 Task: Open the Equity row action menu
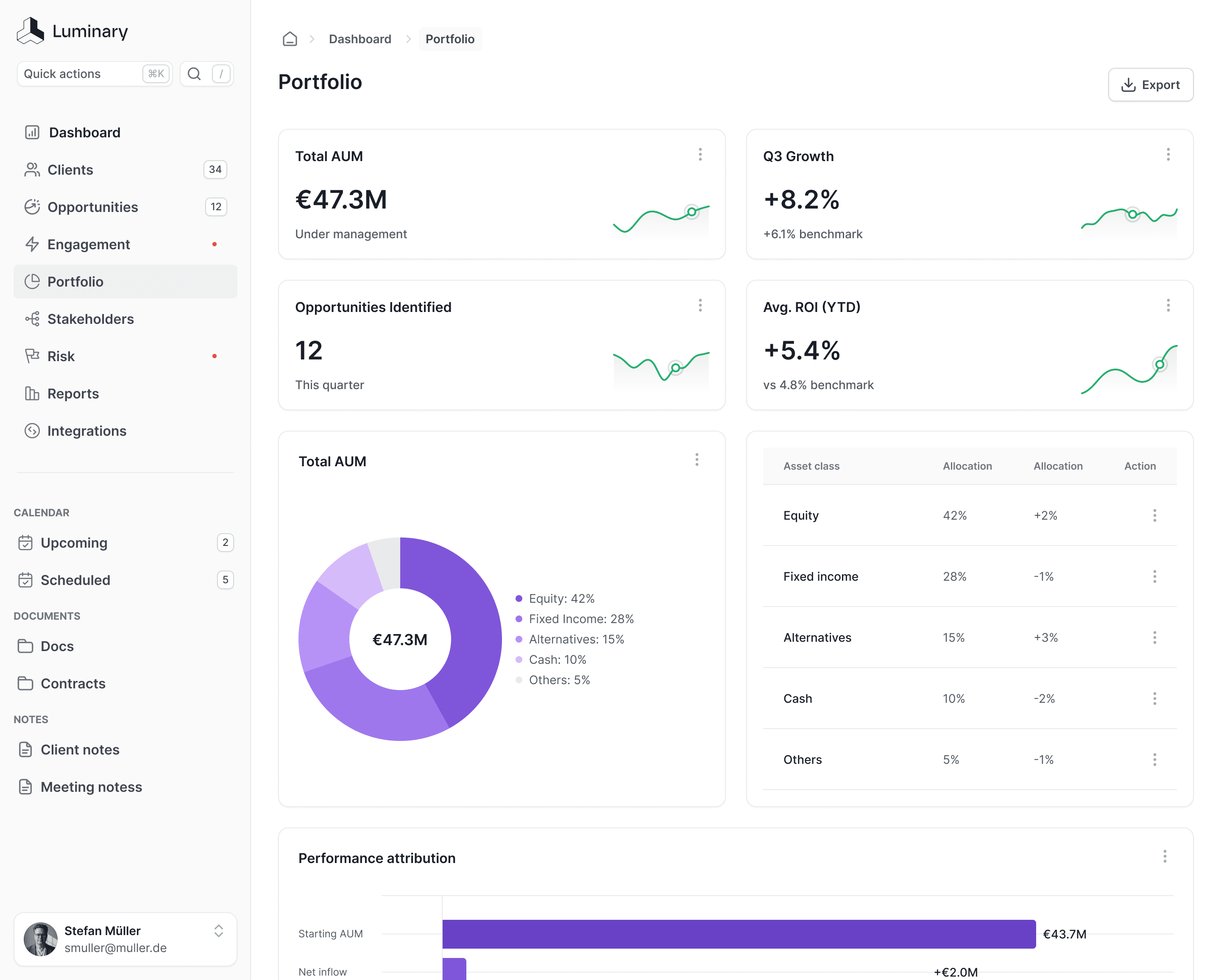coord(1154,515)
